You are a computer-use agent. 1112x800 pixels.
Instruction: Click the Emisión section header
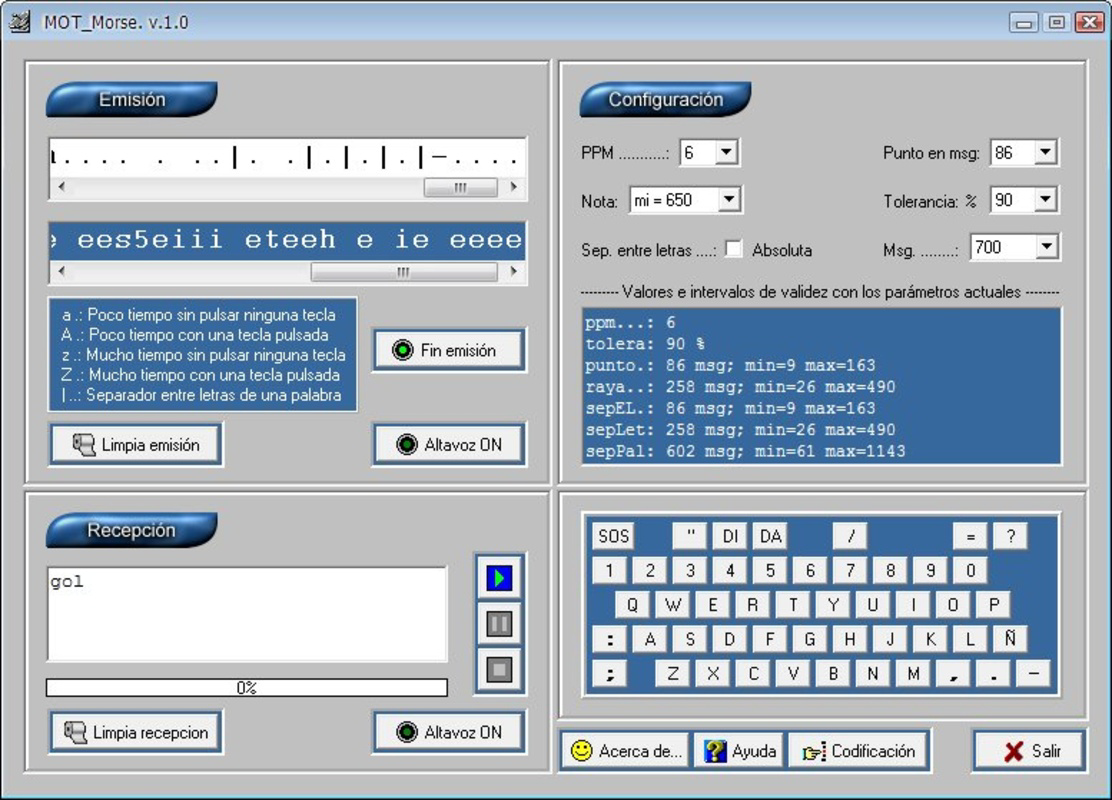coord(132,99)
